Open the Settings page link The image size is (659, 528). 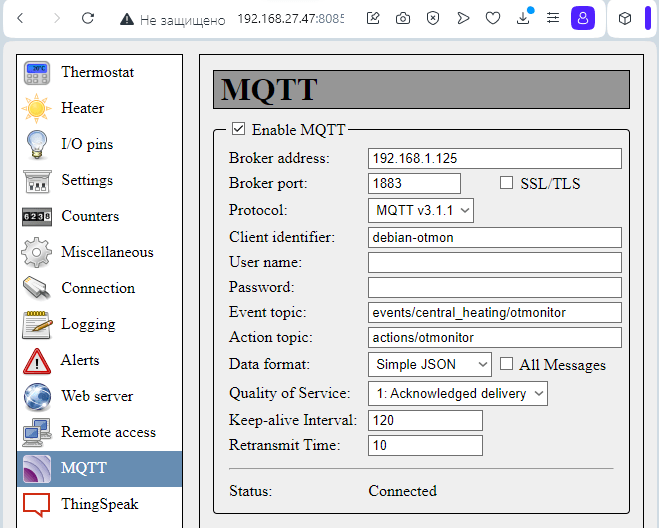click(x=87, y=180)
